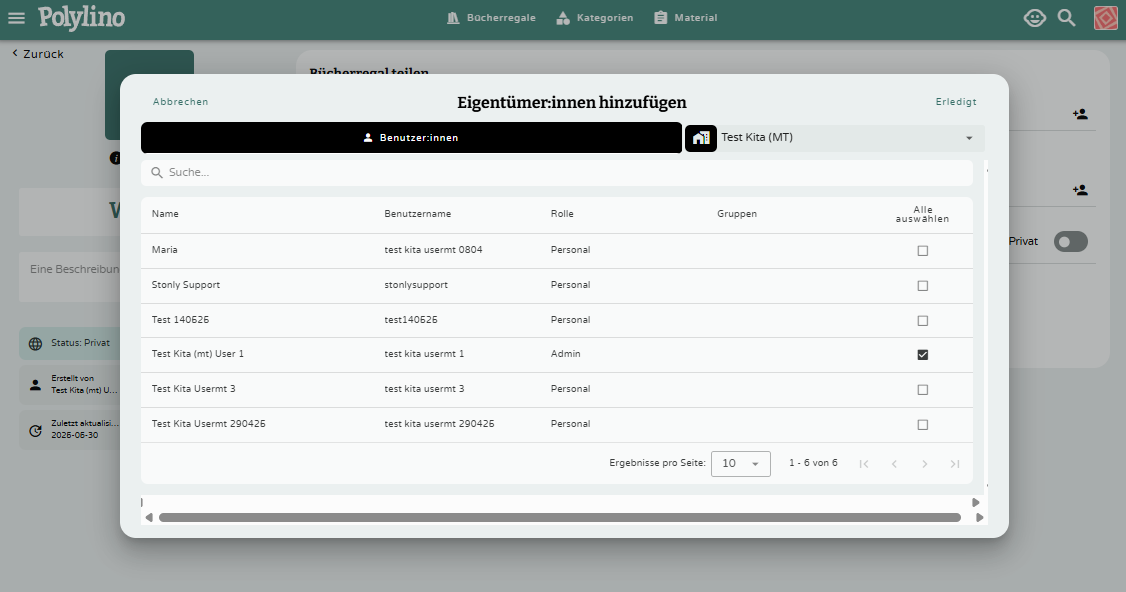Viewport: 1126px width, 592px height.
Task: Click the Eine Beschreibung text field
Action: (70, 277)
